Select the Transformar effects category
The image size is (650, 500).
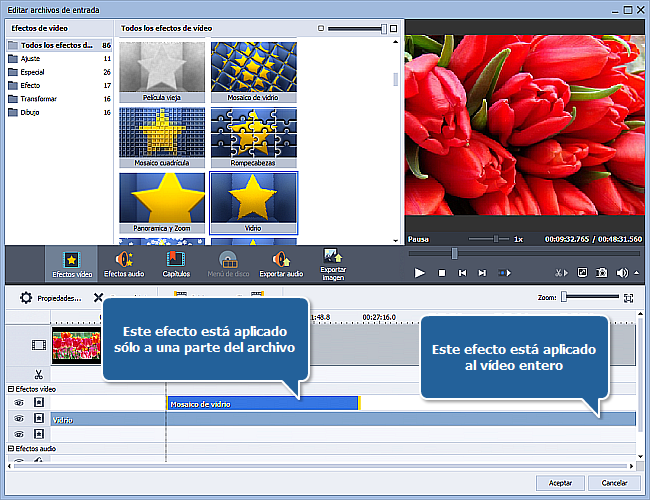tap(39, 99)
